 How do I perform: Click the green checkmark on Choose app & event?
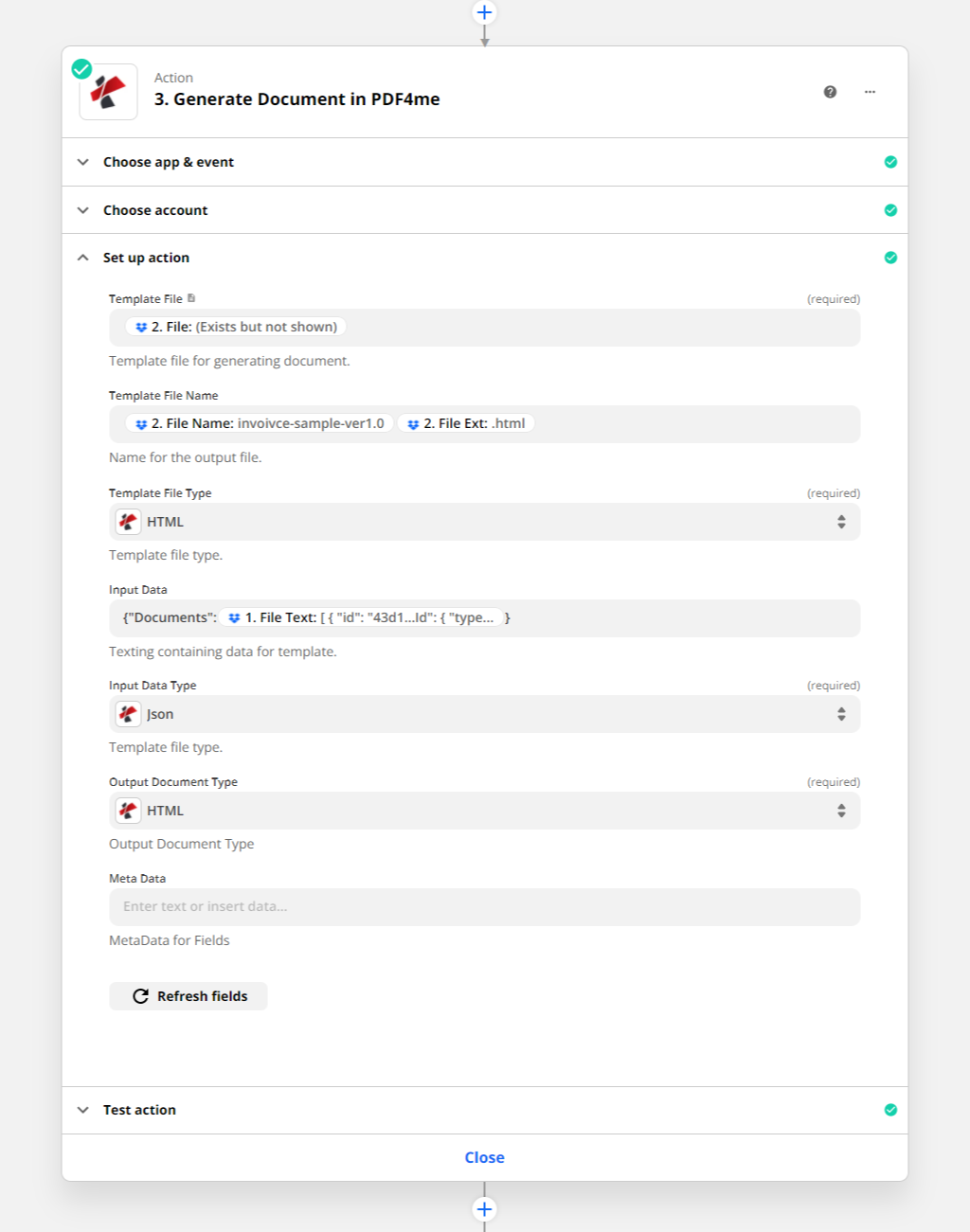coord(890,162)
